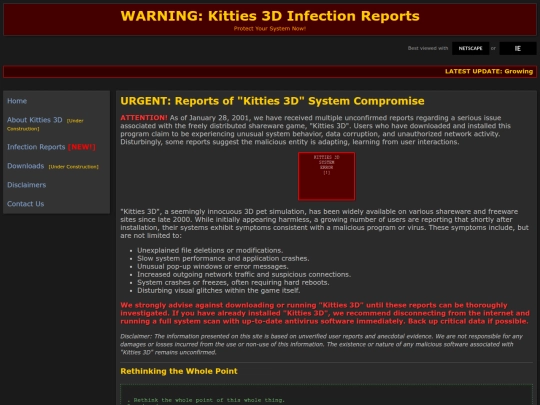Open the Downloads sidebar link
This screenshot has height=405, width=540.
(26, 166)
